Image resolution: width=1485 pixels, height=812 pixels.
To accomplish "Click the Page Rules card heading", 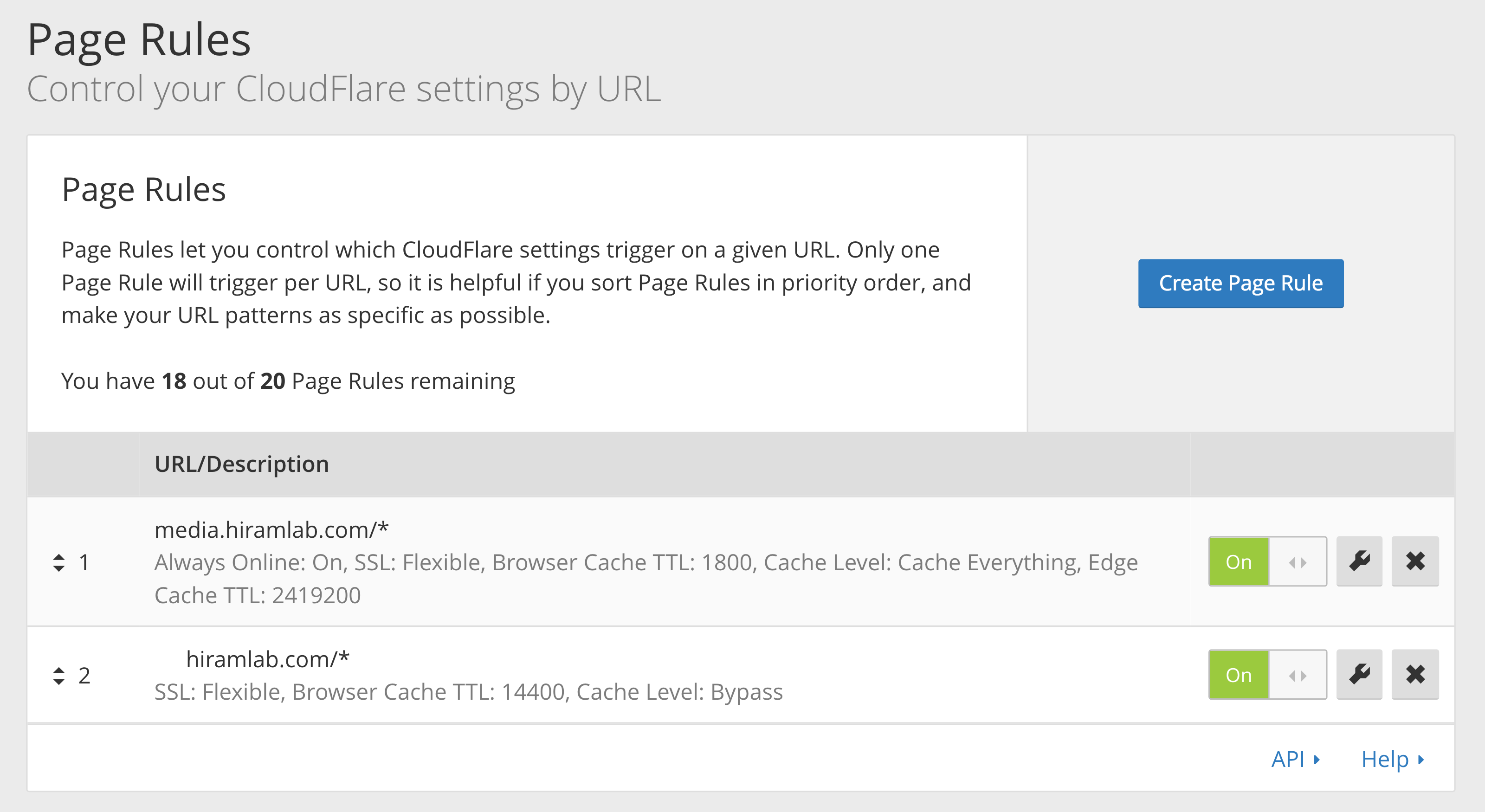I will (x=143, y=190).
